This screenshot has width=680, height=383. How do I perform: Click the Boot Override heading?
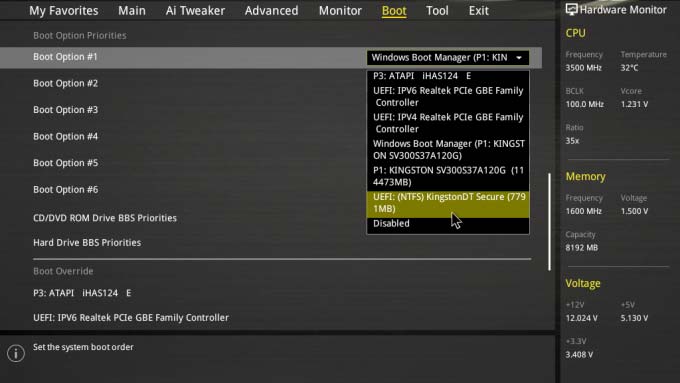coord(63,271)
